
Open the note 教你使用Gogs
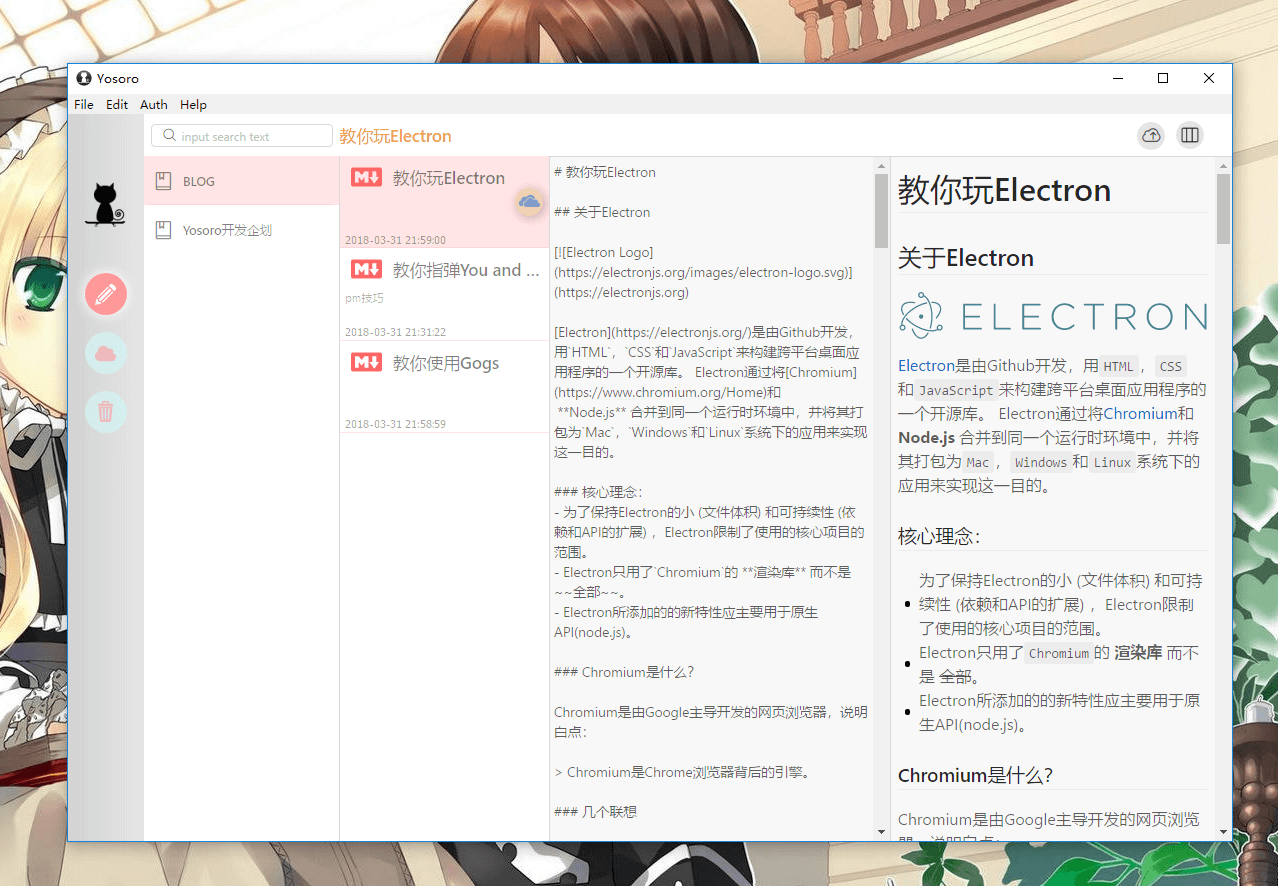444,387
